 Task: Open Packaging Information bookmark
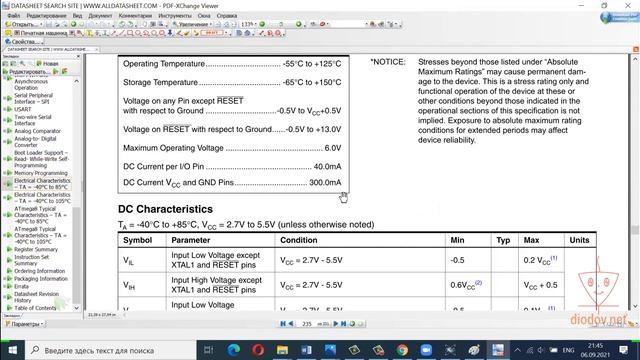click(41, 279)
